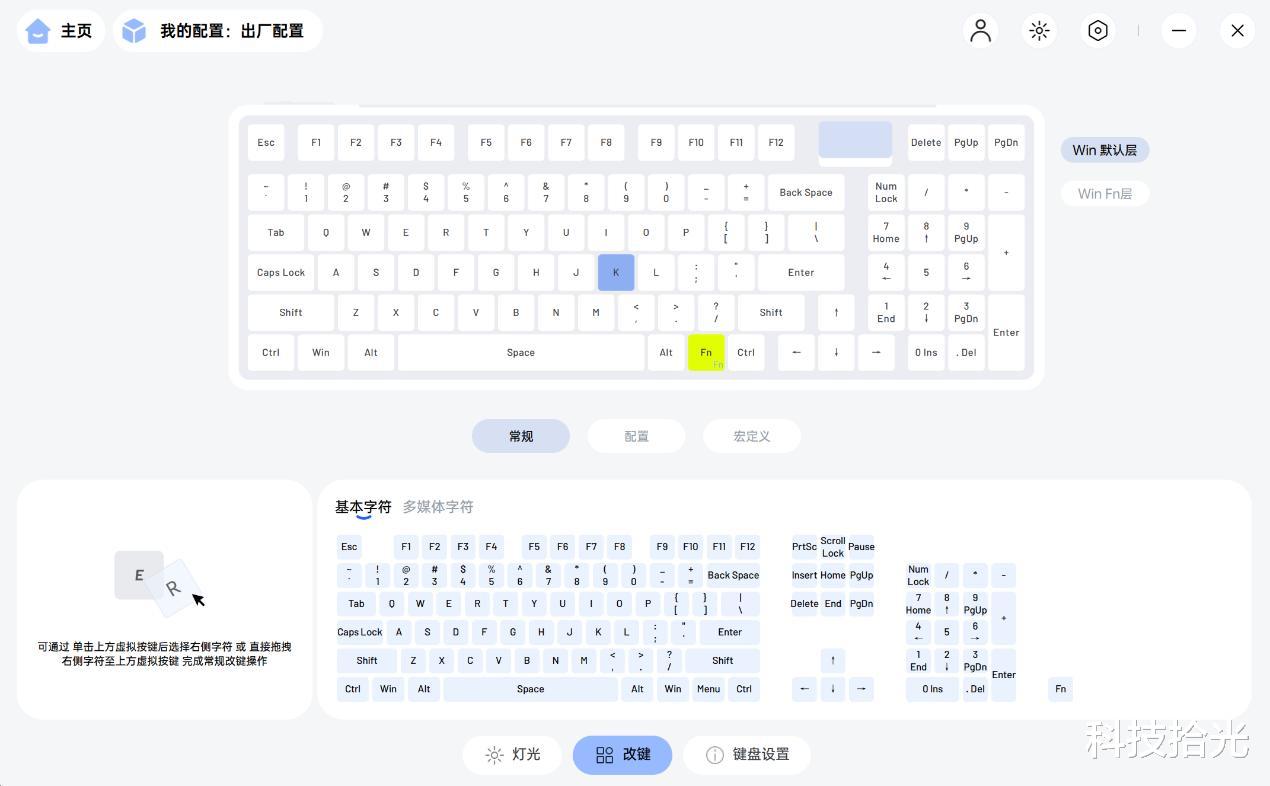Open 我的配置 cube icon
The image size is (1270, 786).
click(134, 31)
